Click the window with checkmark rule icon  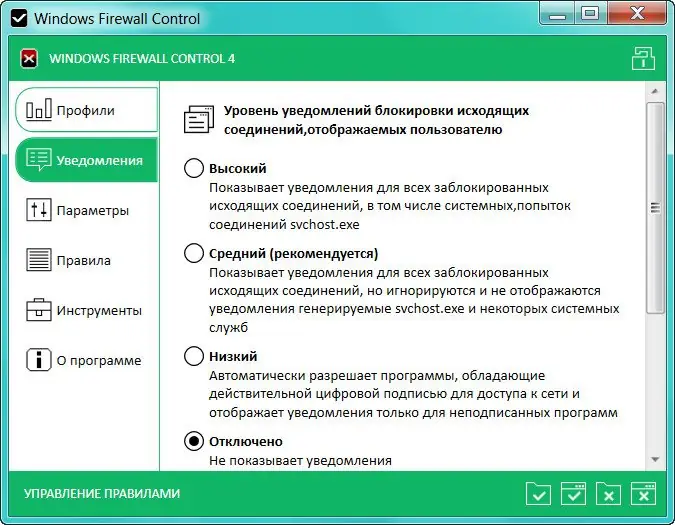point(573,494)
